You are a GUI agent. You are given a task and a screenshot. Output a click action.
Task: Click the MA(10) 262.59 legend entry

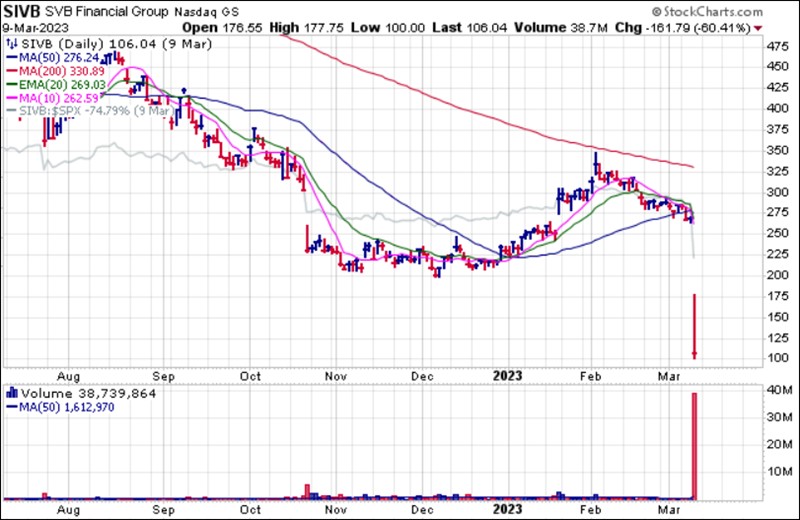[53, 98]
